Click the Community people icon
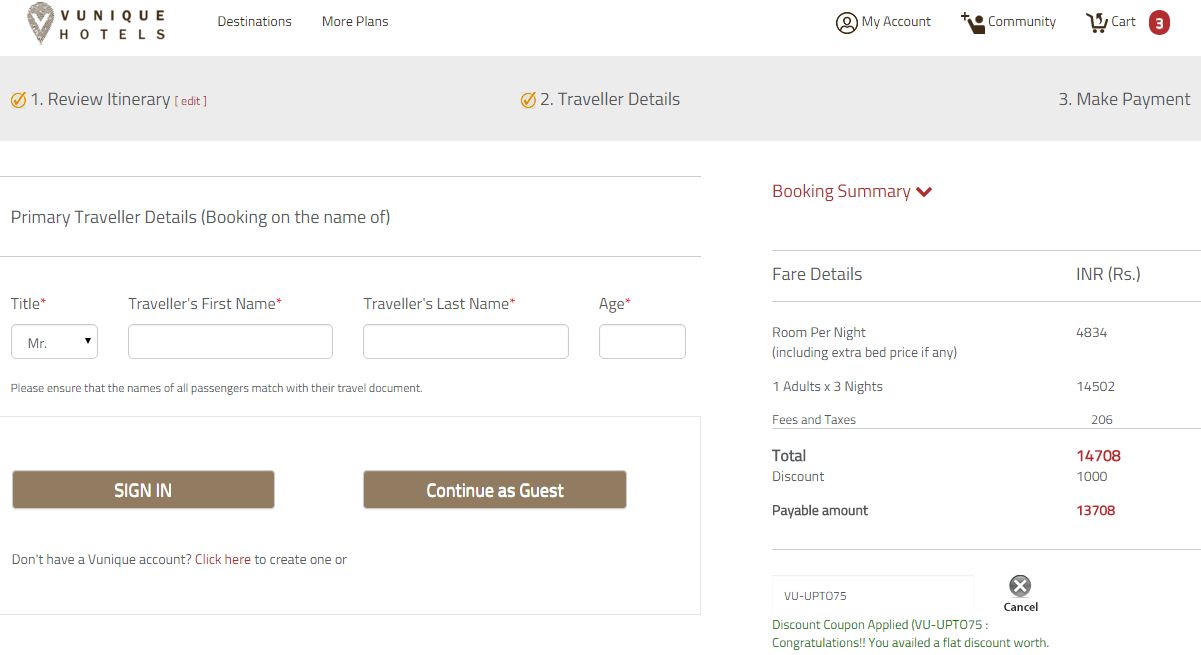Viewport: 1201px width, 655px height. [972, 22]
